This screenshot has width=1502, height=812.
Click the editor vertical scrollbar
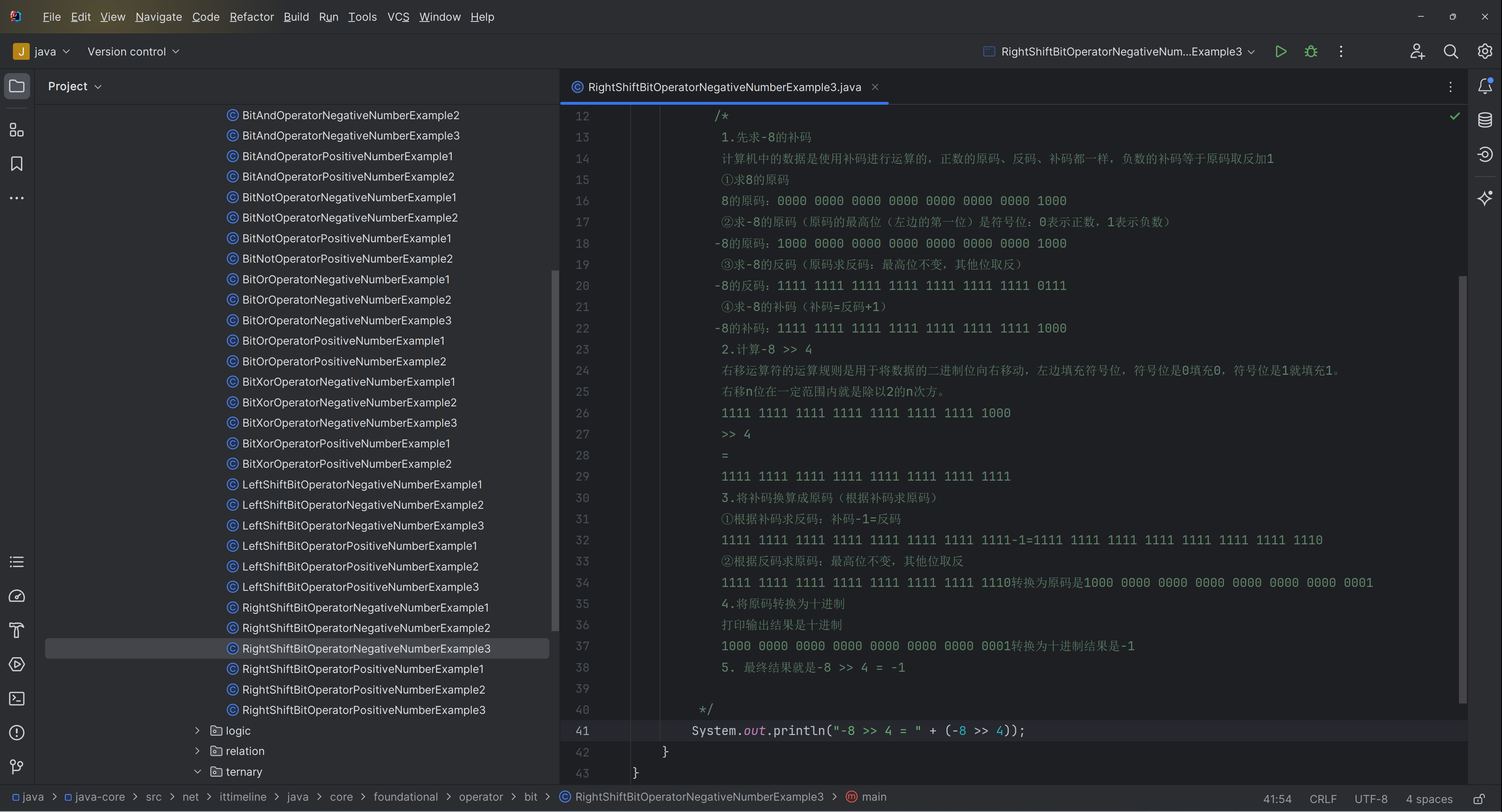[x=1463, y=490]
